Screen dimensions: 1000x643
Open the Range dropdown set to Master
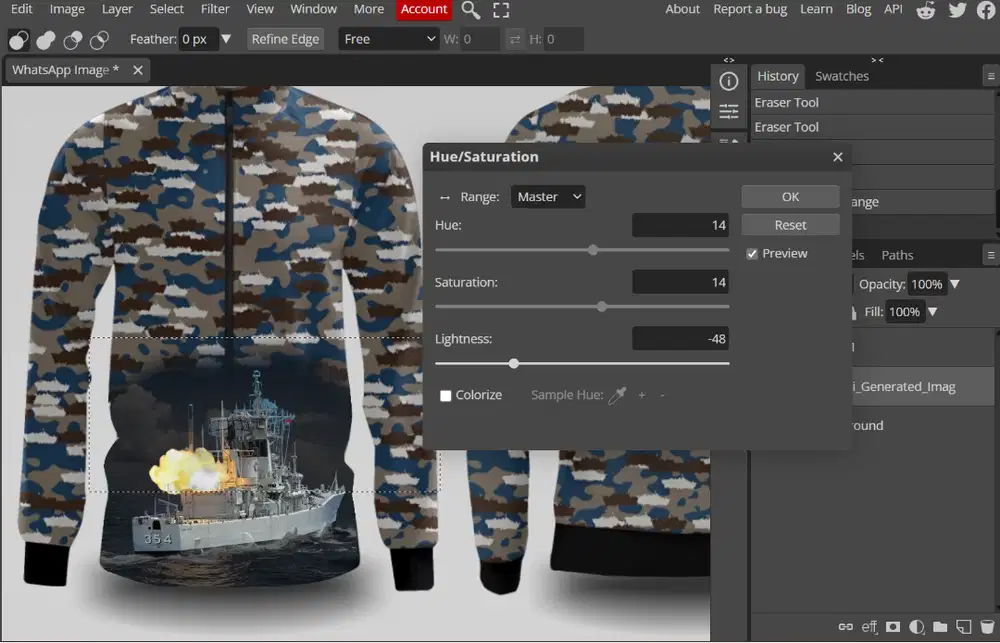(x=547, y=196)
